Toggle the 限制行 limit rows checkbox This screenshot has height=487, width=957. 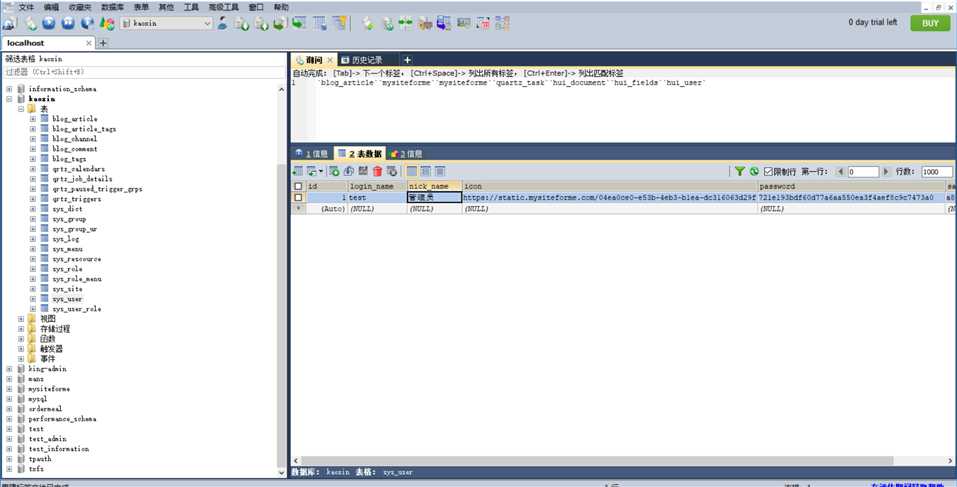[x=768, y=171]
